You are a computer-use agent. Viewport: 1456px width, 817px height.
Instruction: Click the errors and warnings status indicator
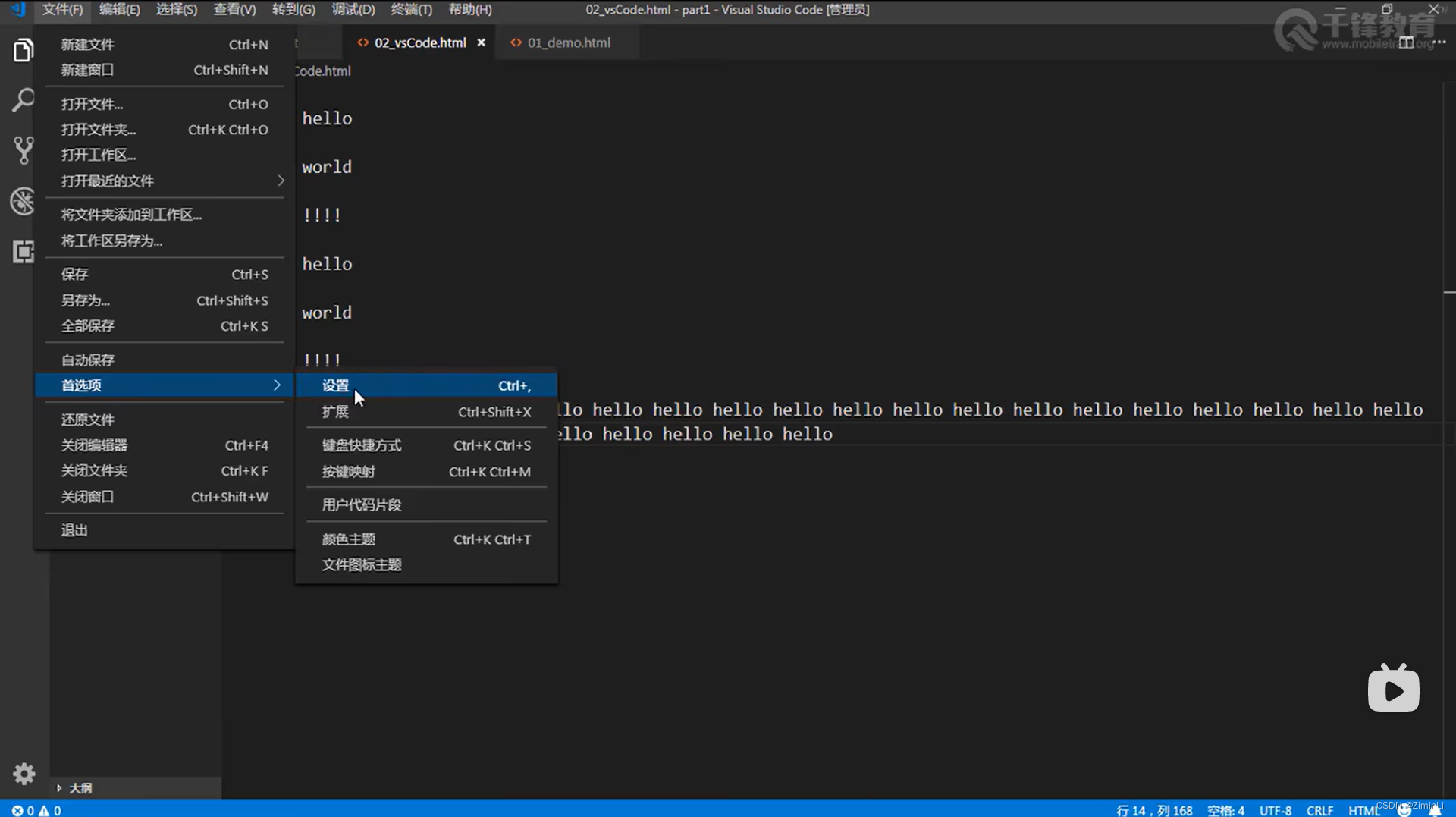tap(36, 809)
